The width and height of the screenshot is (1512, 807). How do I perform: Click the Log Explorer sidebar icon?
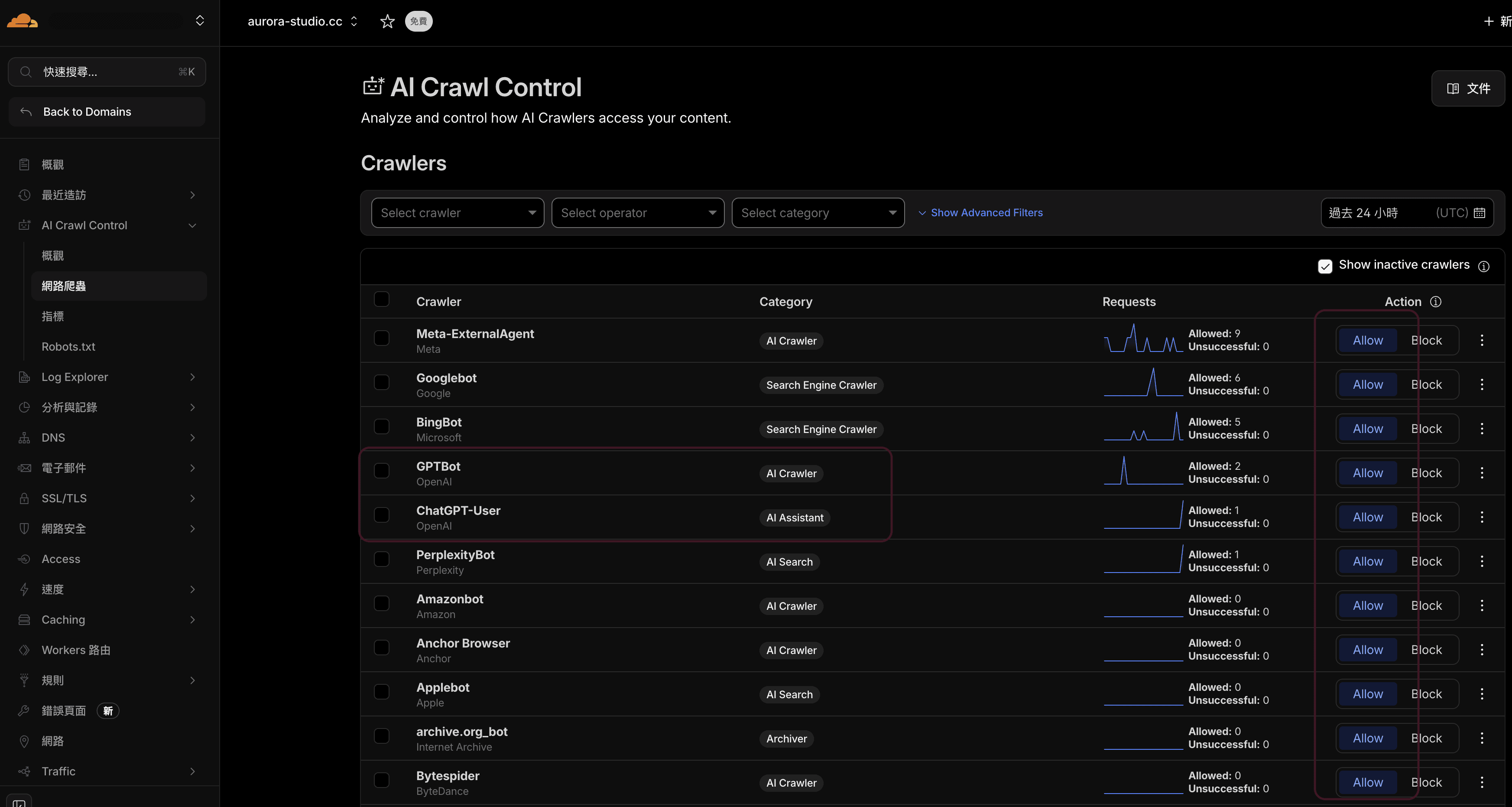pyautogui.click(x=24, y=377)
